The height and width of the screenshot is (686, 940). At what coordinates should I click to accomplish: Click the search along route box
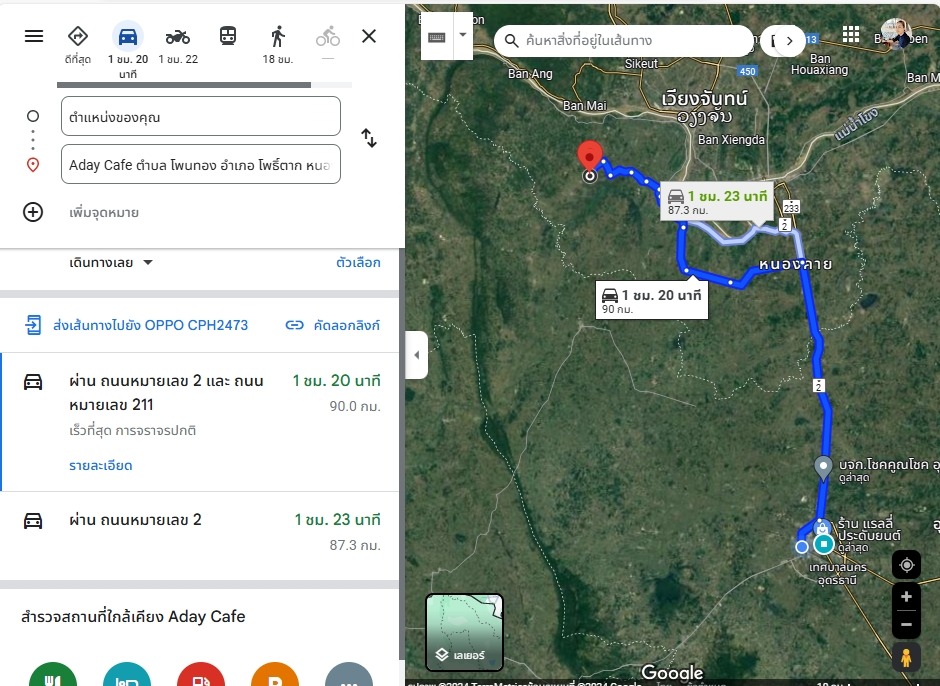click(x=623, y=41)
